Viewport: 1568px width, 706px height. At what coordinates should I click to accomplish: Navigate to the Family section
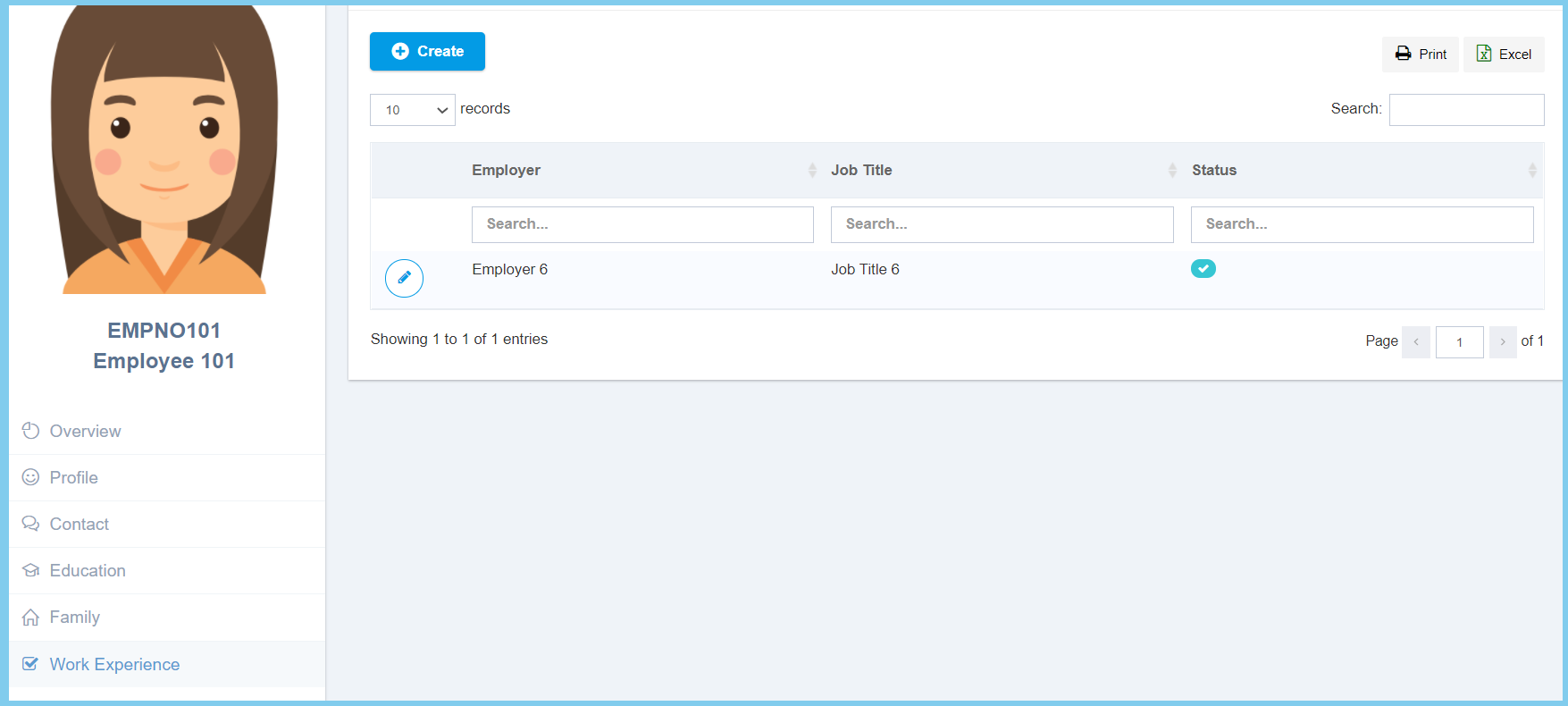[74, 618]
